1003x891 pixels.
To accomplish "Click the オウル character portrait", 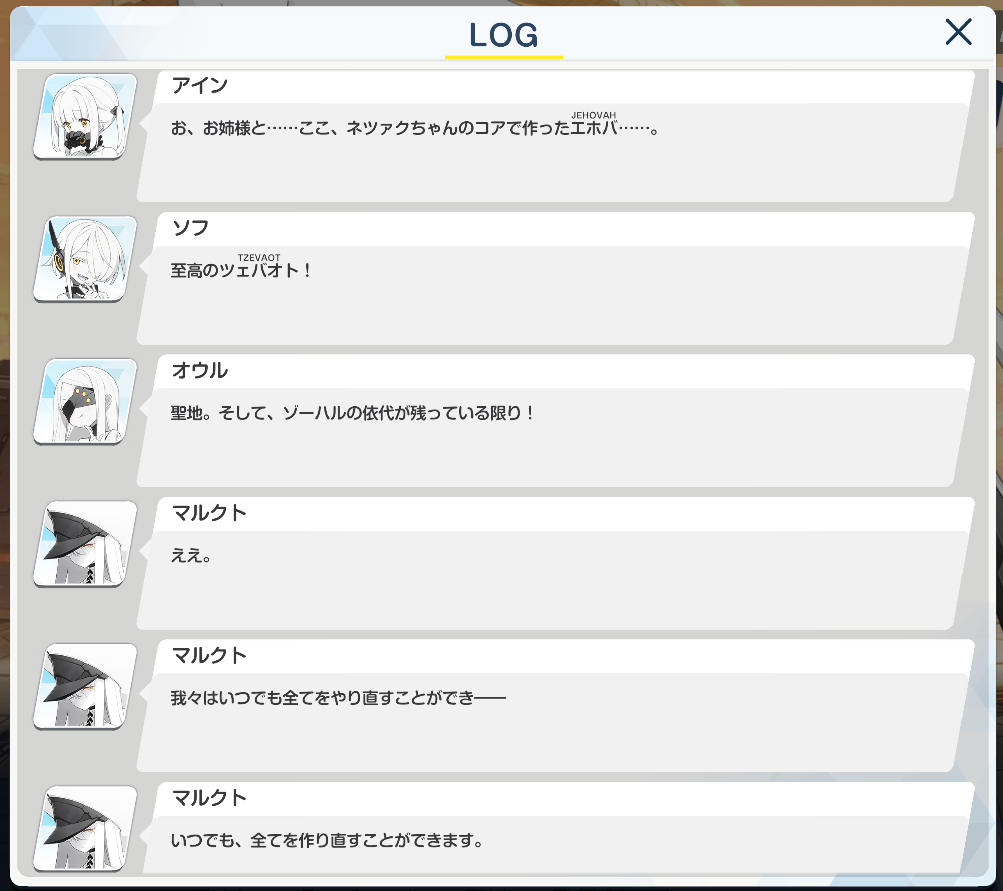I will pyautogui.click(x=85, y=402).
